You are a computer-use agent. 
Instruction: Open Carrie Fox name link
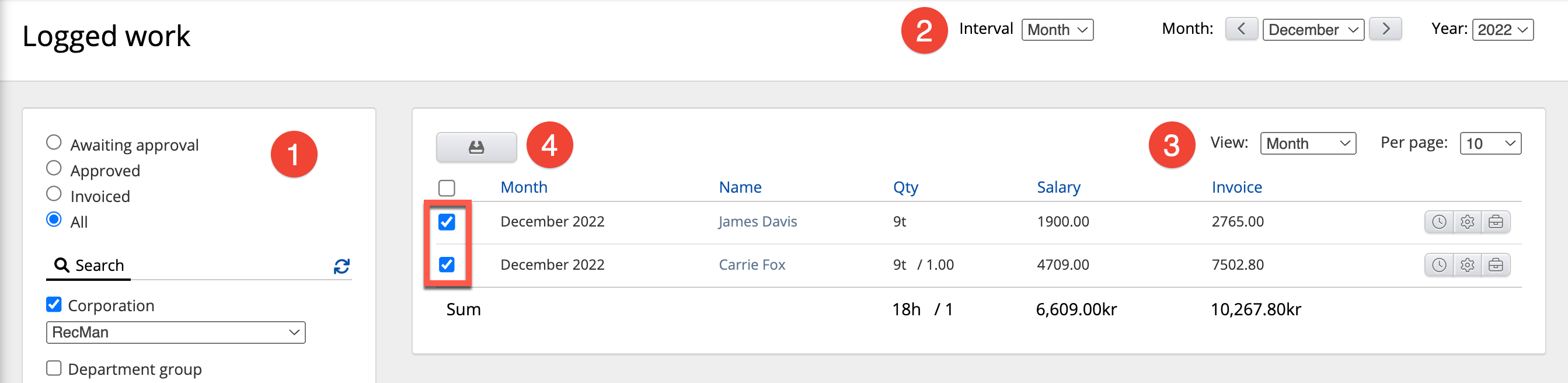[751, 265]
